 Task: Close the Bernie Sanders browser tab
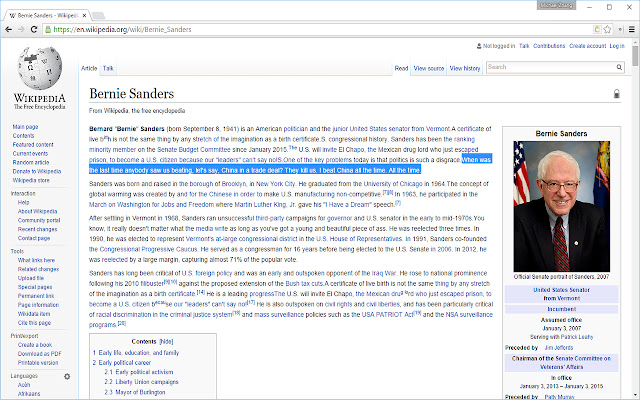tap(84, 16)
